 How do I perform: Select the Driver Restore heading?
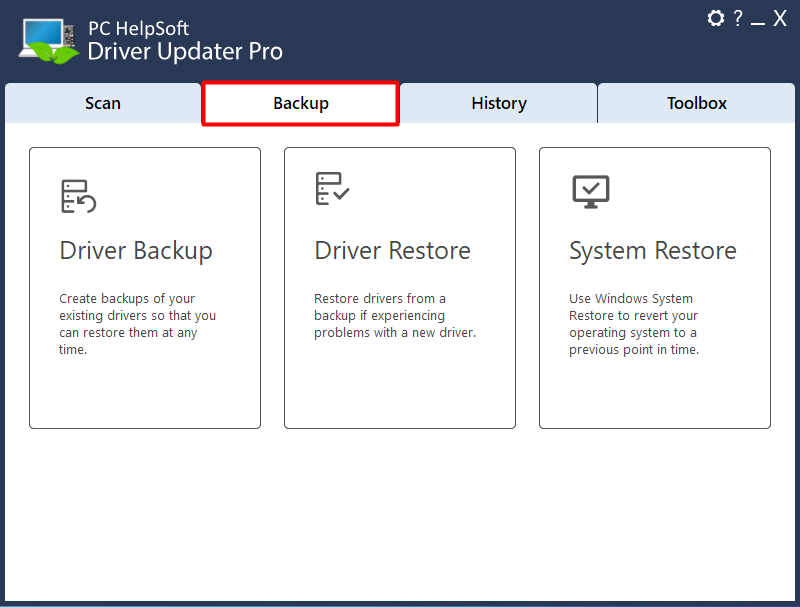pos(392,250)
